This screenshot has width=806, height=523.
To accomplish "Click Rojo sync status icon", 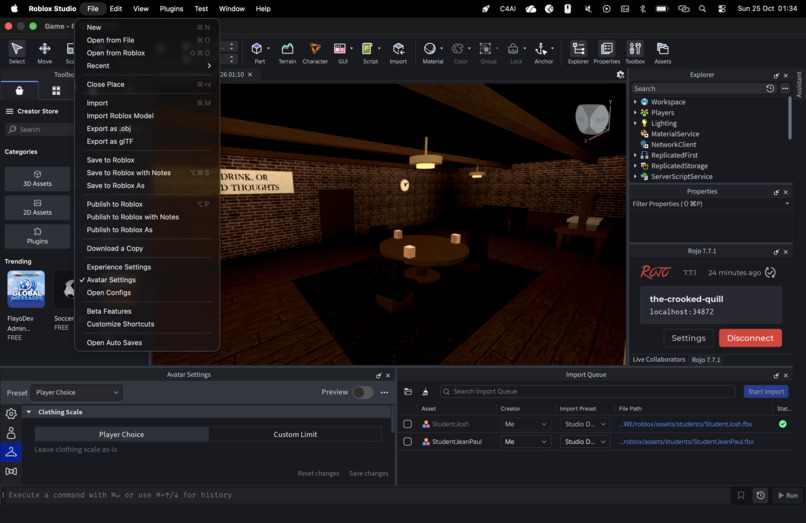I will (x=770, y=273).
